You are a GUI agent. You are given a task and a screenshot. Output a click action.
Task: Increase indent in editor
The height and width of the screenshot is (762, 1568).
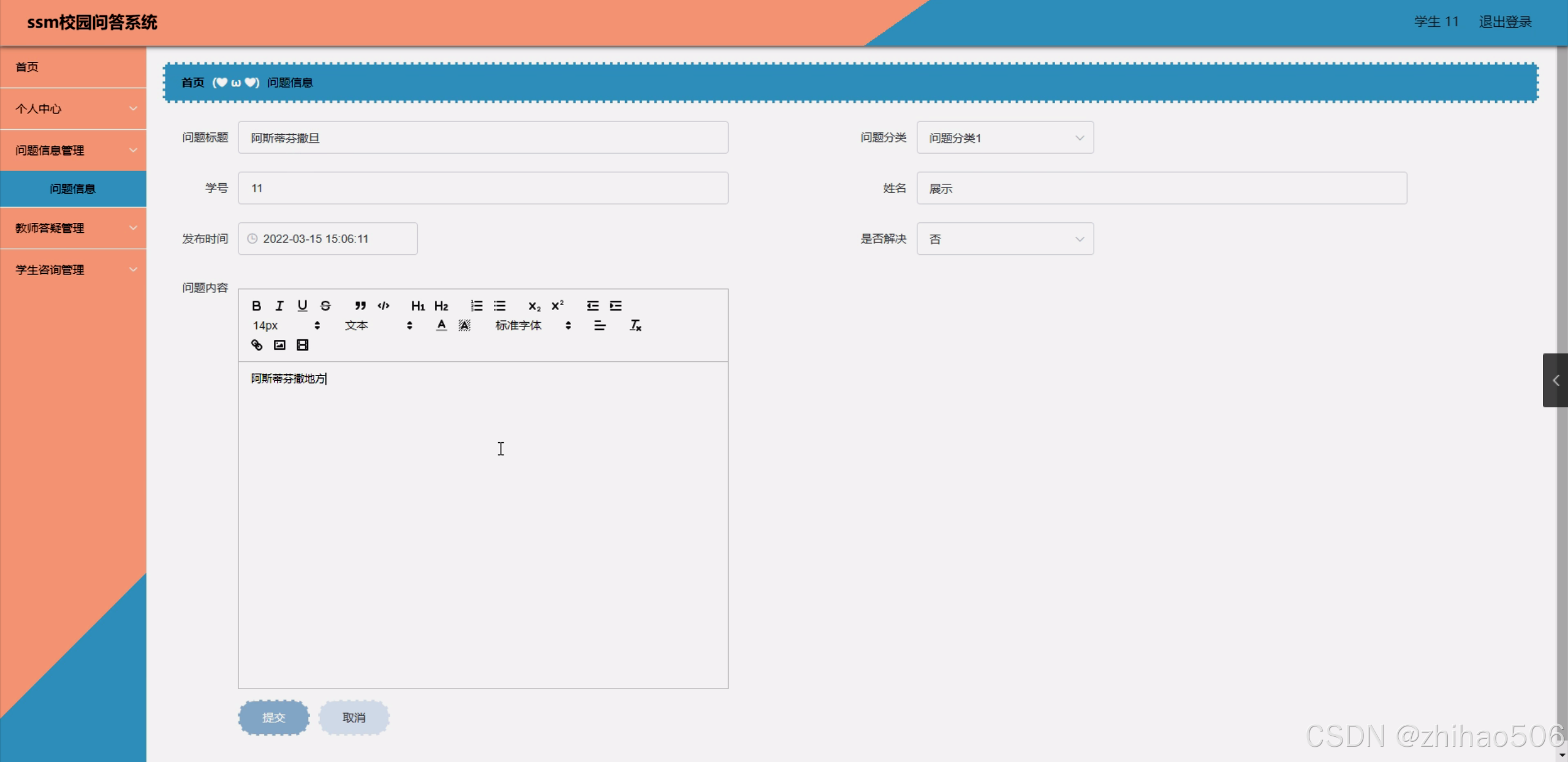616,306
